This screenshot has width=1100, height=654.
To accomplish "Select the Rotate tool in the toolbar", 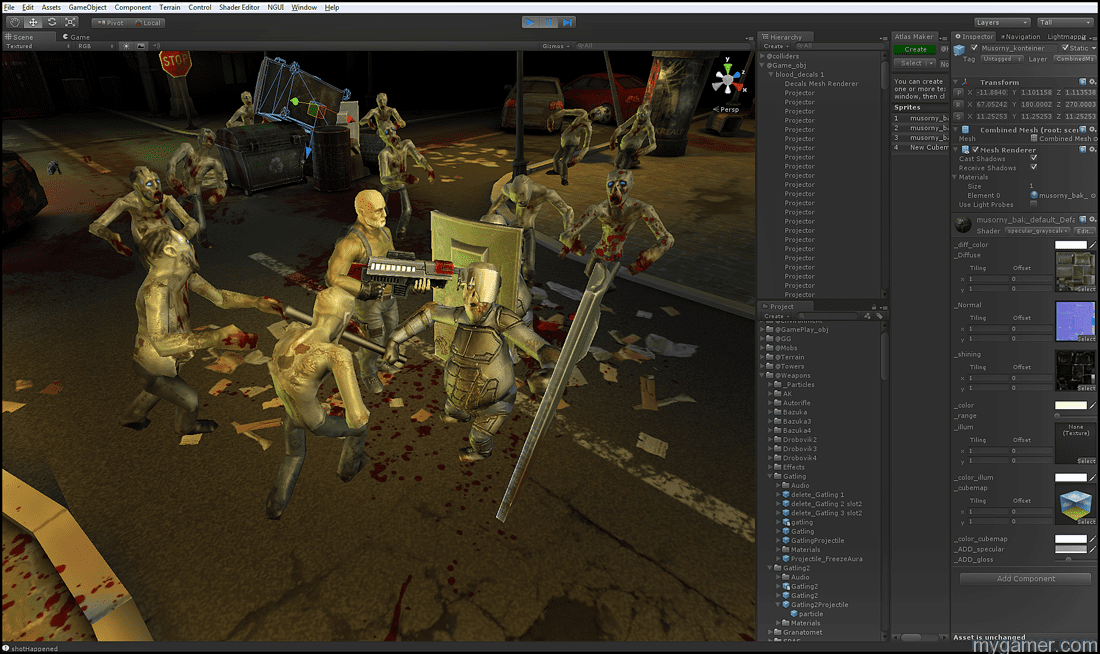I will [x=52, y=22].
